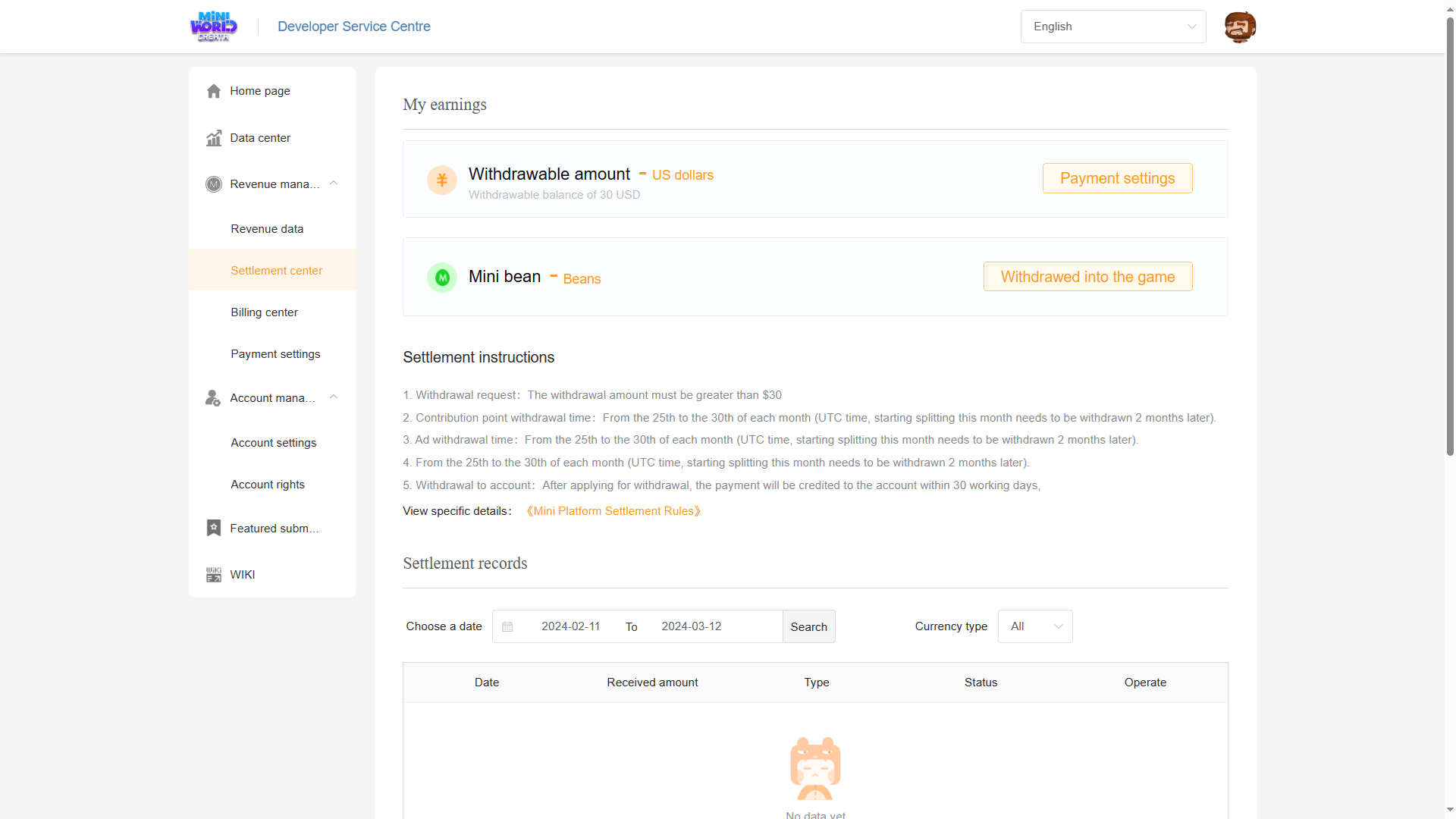The image size is (1456, 819).
Task: Open the user avatar profile icon
Action: [x=1240, y=27]
